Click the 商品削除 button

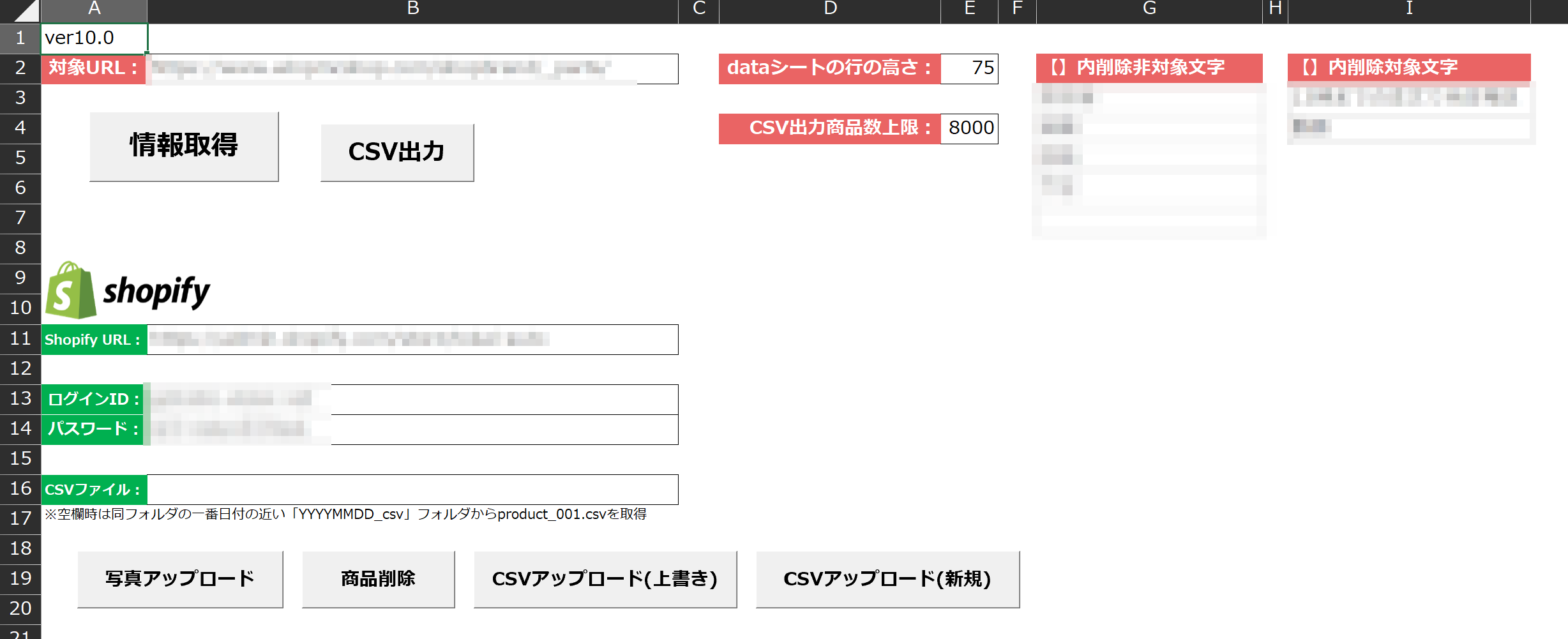(378, 579)
